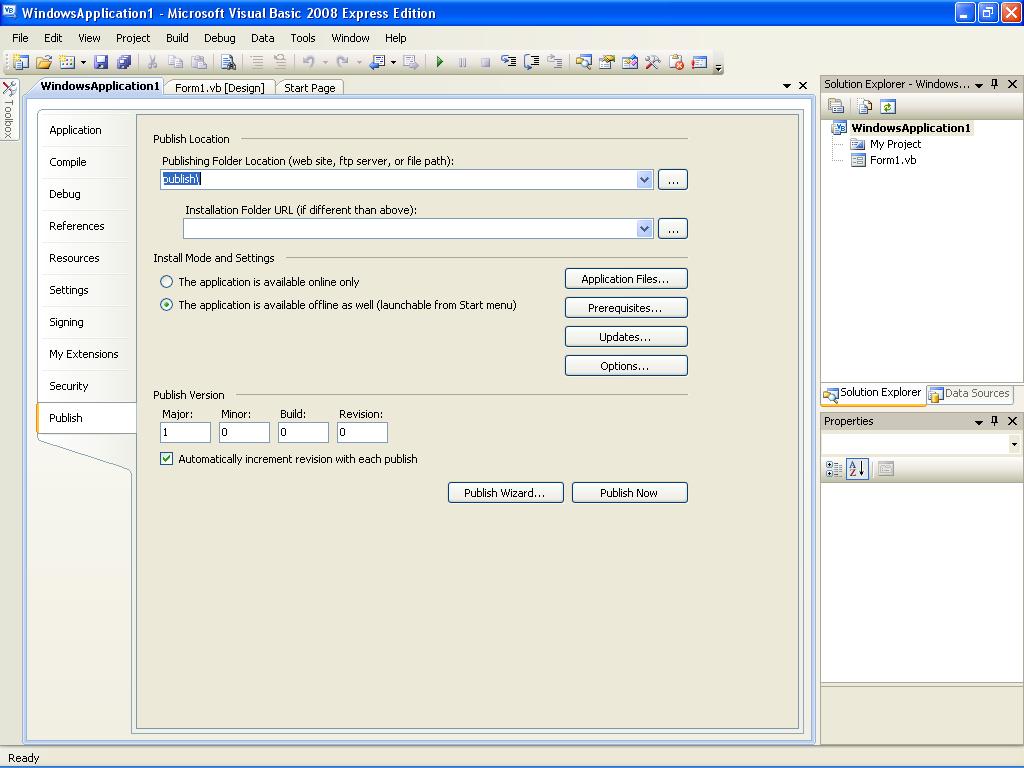Open the Debug menu
Viewport: 1024px width, 768px height.
pos(219,38)
